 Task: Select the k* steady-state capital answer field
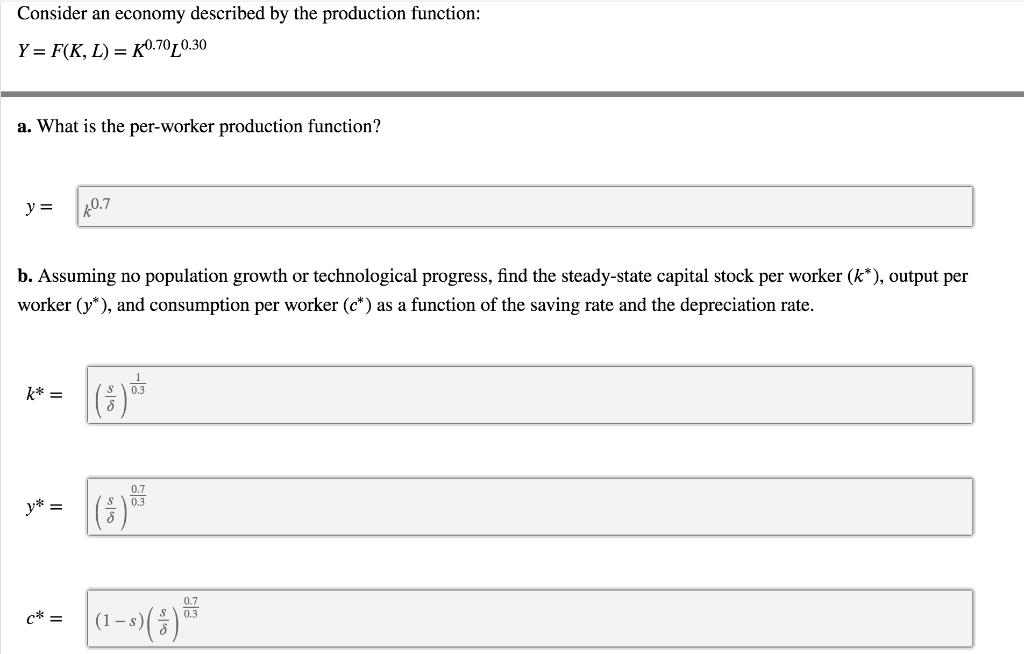[530, 395]
